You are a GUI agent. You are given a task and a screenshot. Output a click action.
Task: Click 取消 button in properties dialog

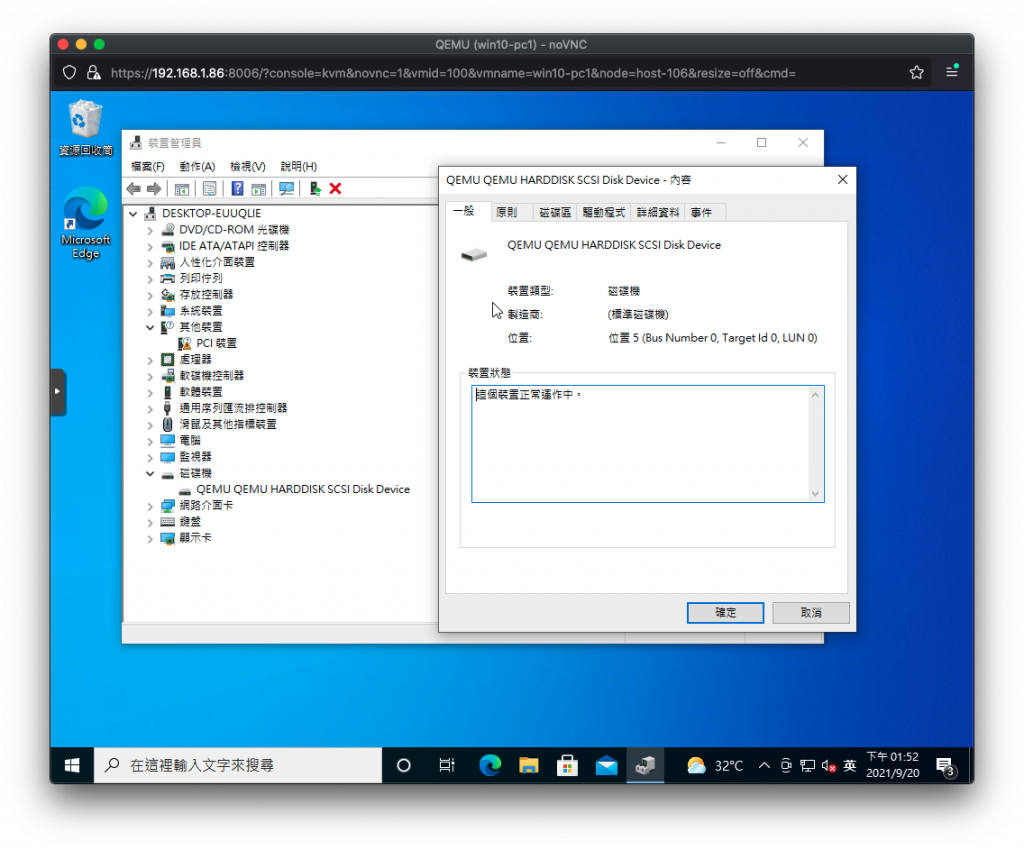point(810,612)
